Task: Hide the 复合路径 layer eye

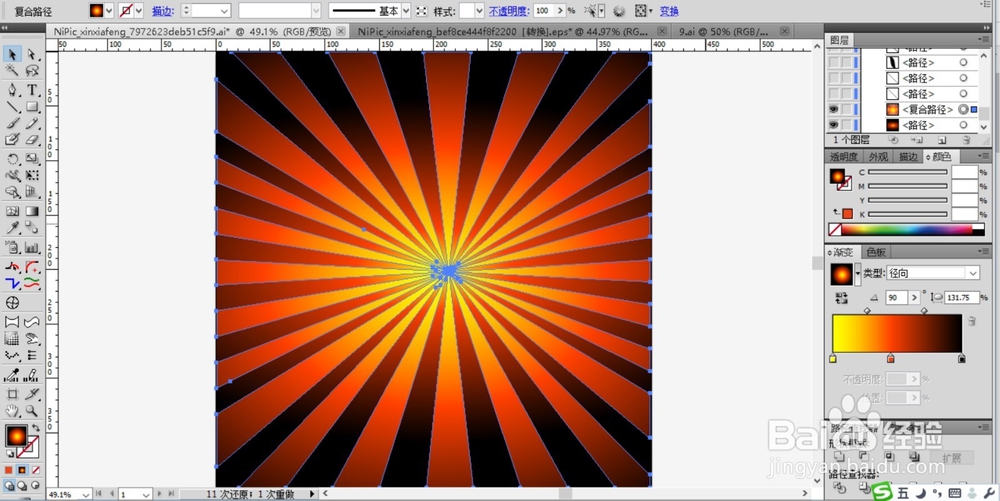Action: [834, 110]
